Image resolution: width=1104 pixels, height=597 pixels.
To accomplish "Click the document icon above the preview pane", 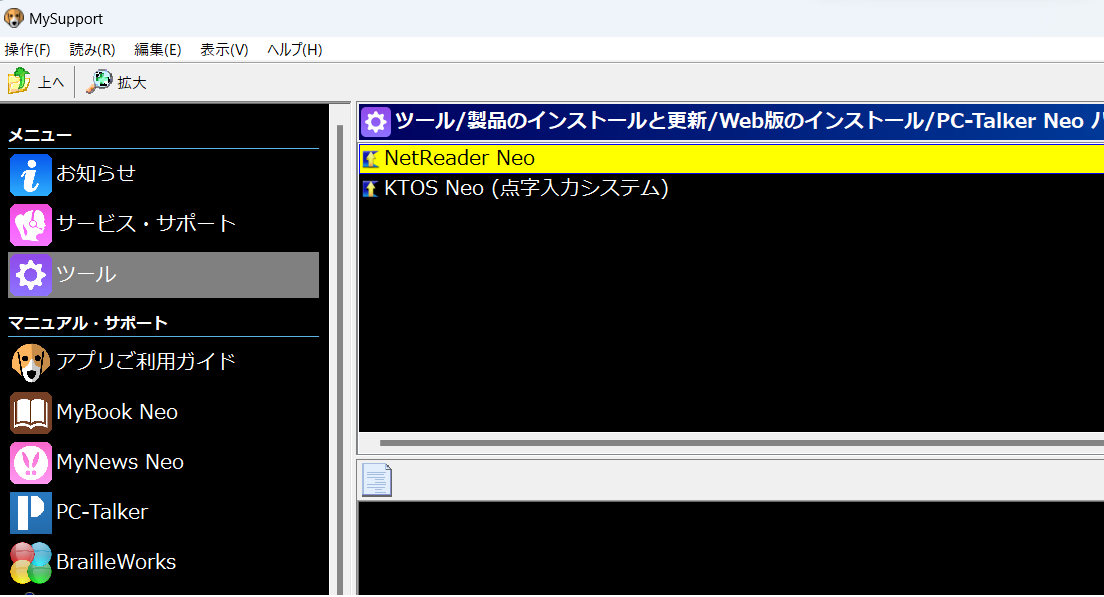I will [378, 480].
